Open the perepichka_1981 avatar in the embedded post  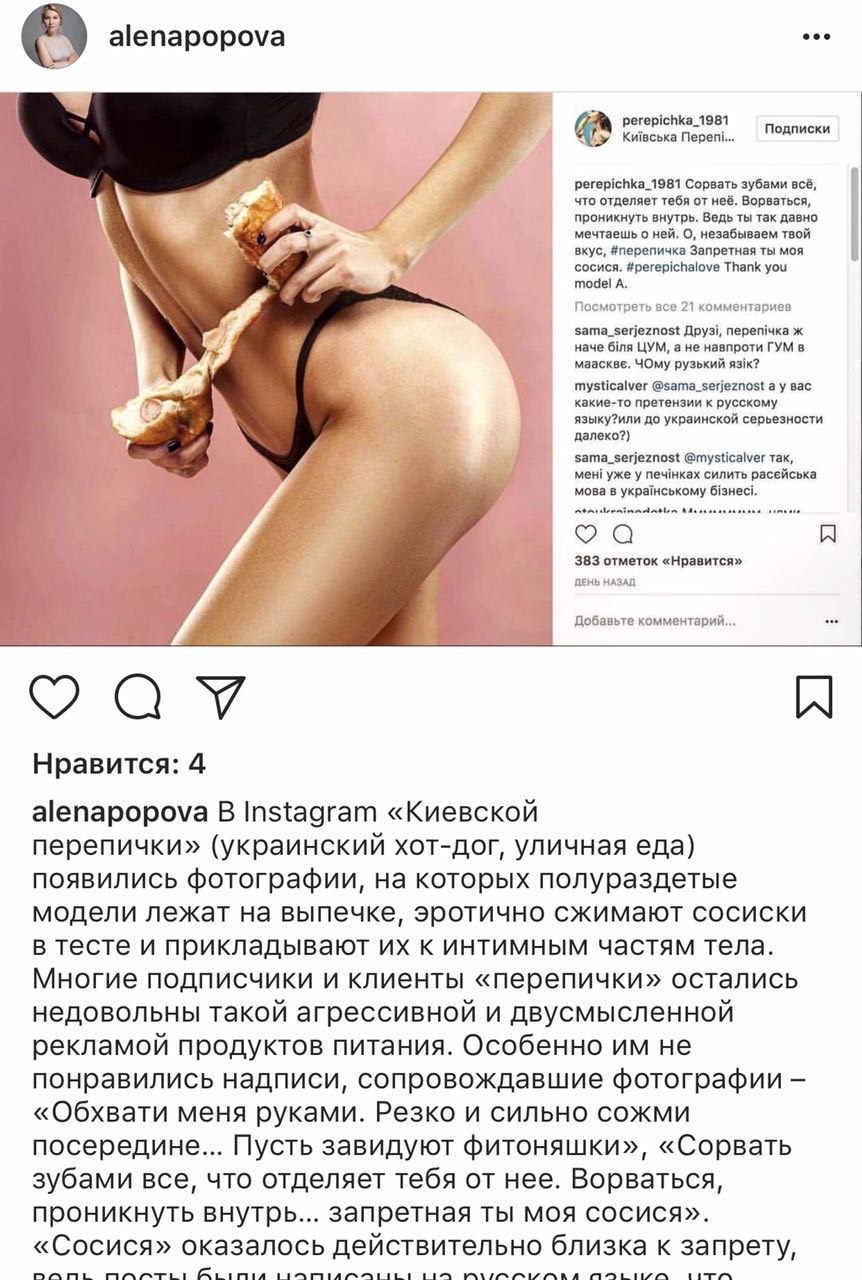pos(593,129)
